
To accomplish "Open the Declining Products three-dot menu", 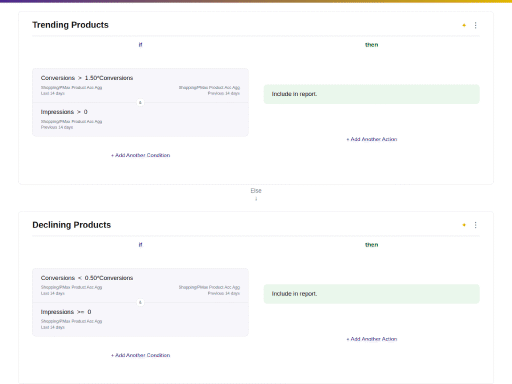I will 475,225.
